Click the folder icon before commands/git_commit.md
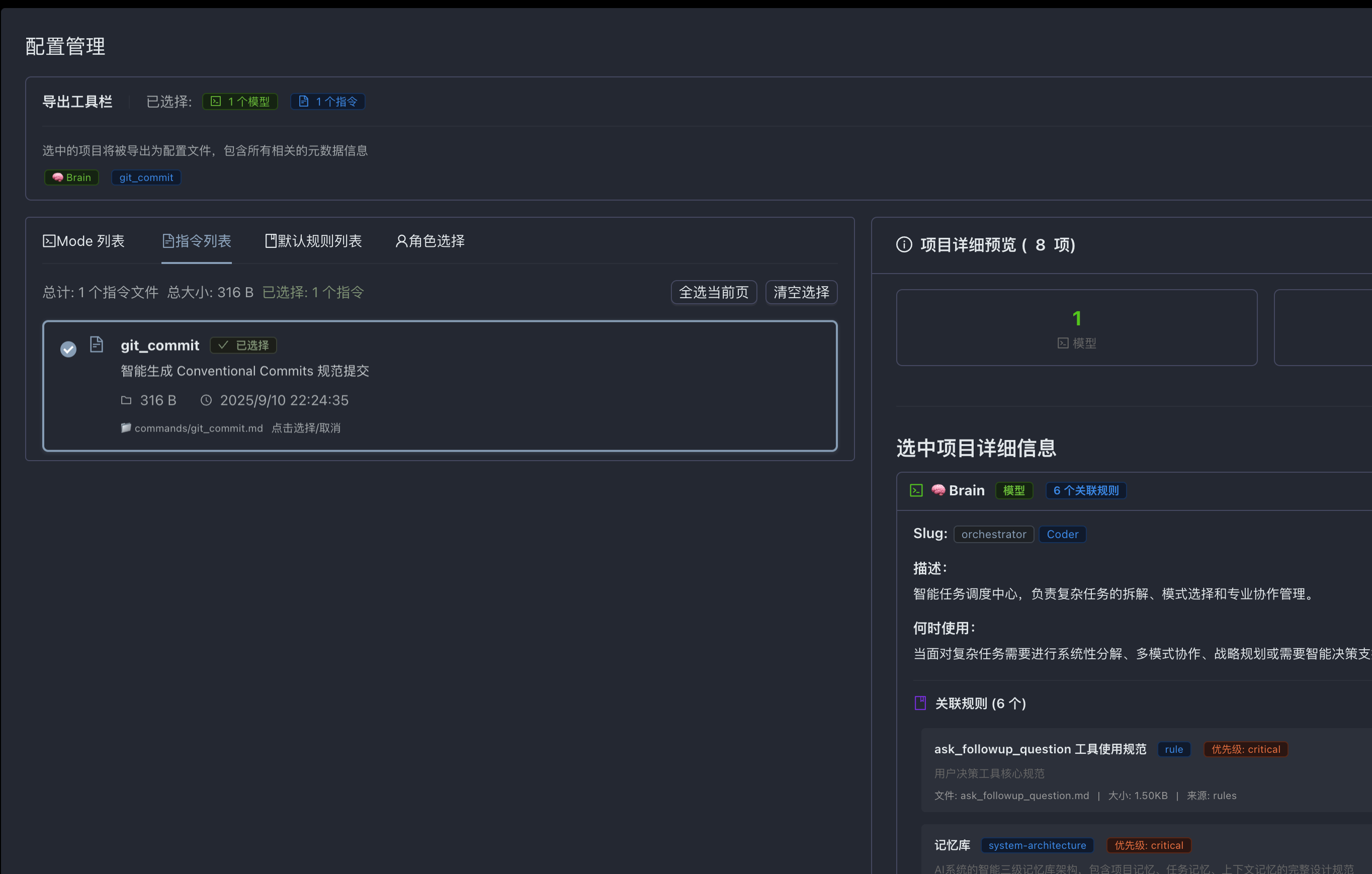The height and width of the screenshot is (874, 1372). click(126, 428)
